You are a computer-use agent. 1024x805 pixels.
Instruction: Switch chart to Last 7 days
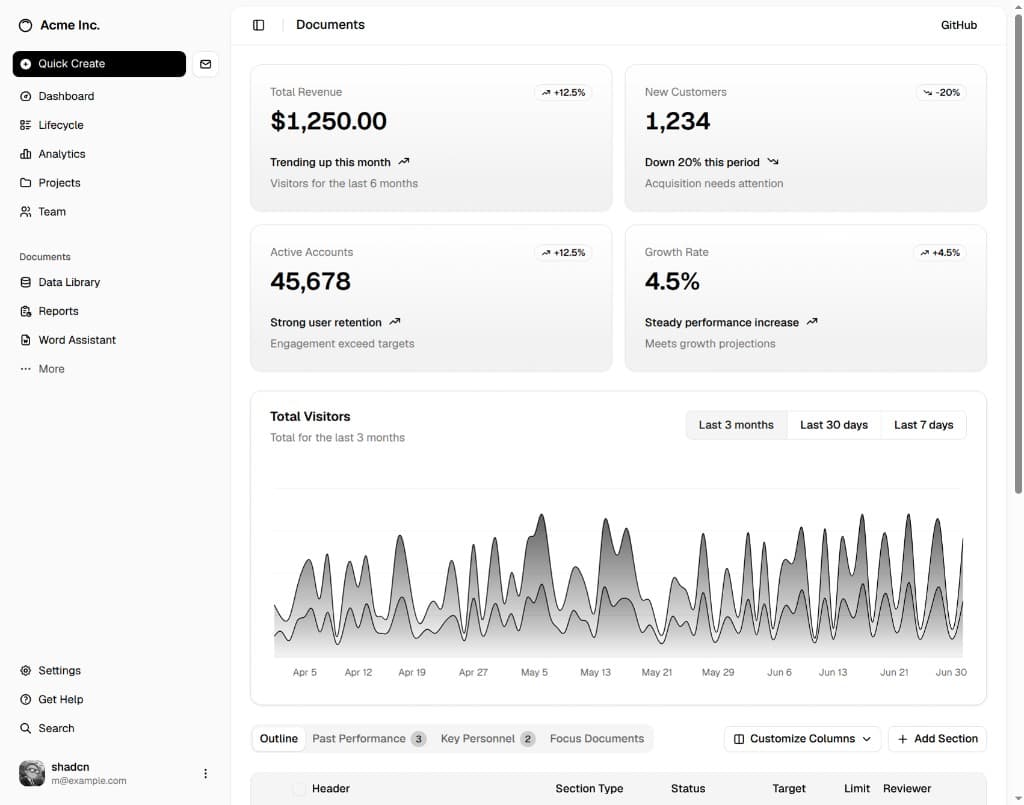(923, 425)
